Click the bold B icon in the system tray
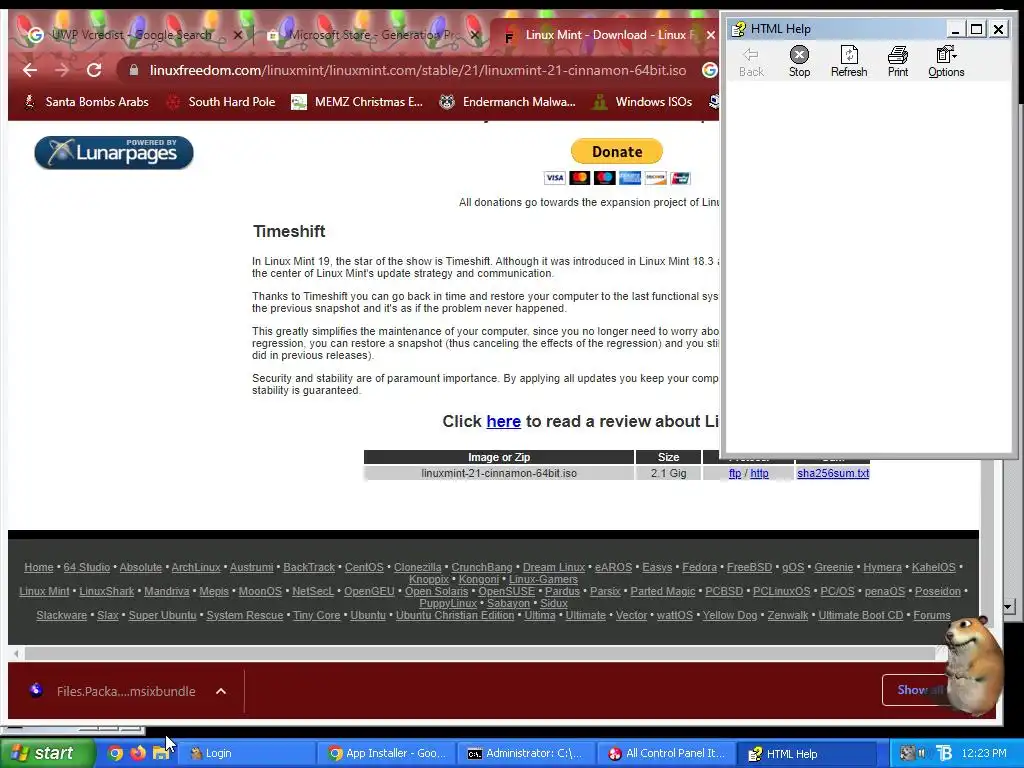 [944, 753]
